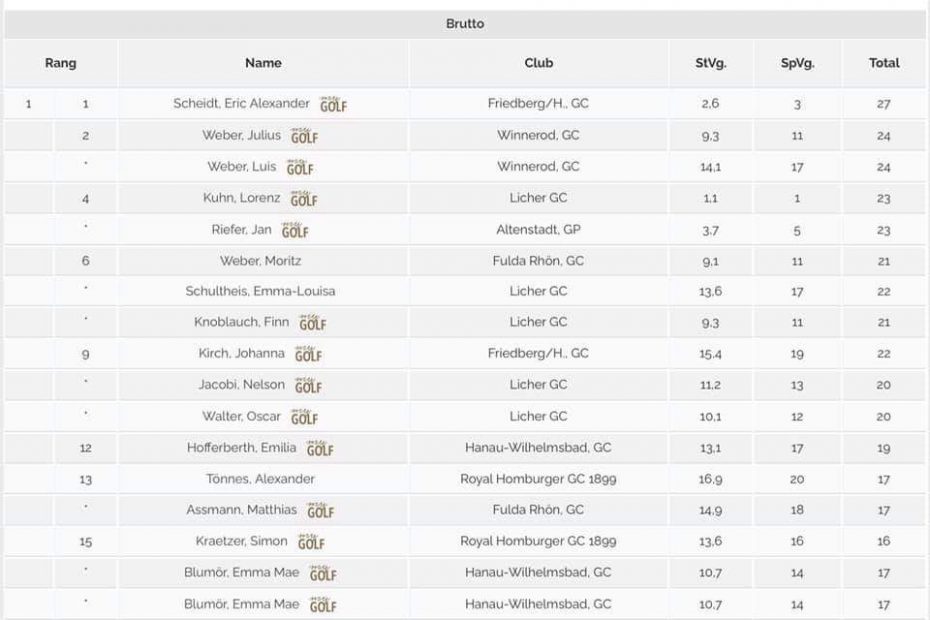930x620 pixels.
Task: Sort by the StVg. column header
Action: [711, 63]
